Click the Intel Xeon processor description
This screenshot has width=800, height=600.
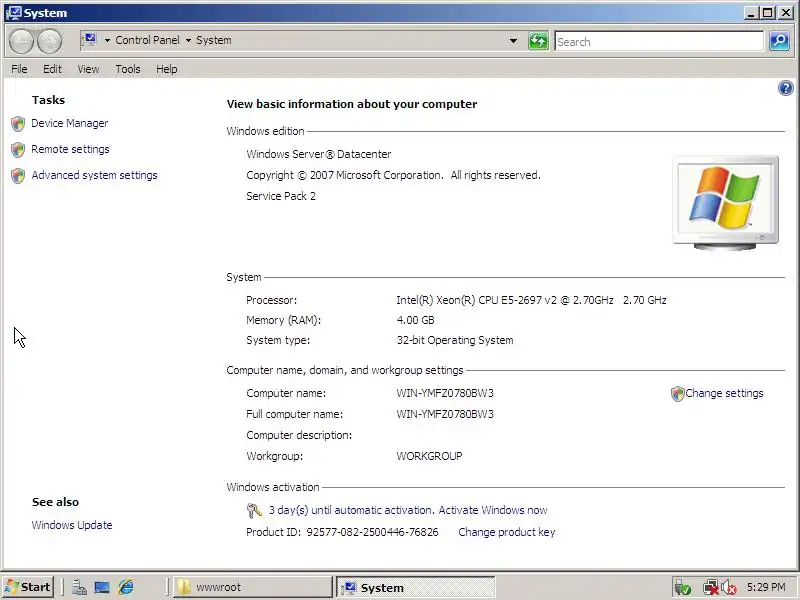pyautogui.click(x=531, y=301)
